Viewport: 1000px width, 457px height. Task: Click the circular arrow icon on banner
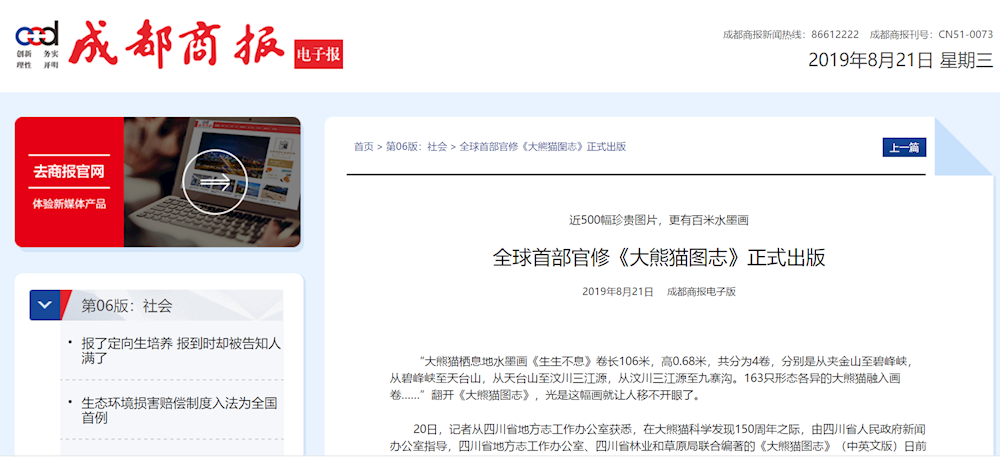point(215,182)
